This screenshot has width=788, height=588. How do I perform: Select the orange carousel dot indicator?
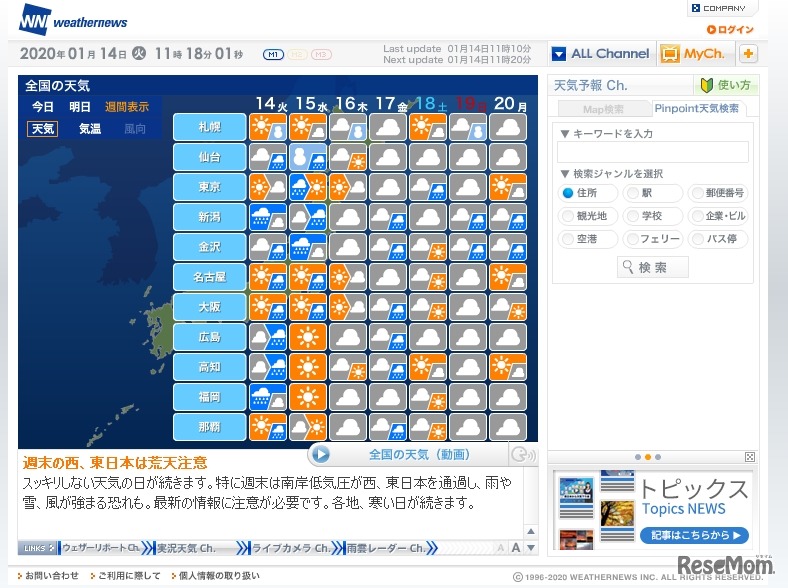click(648, 457)
